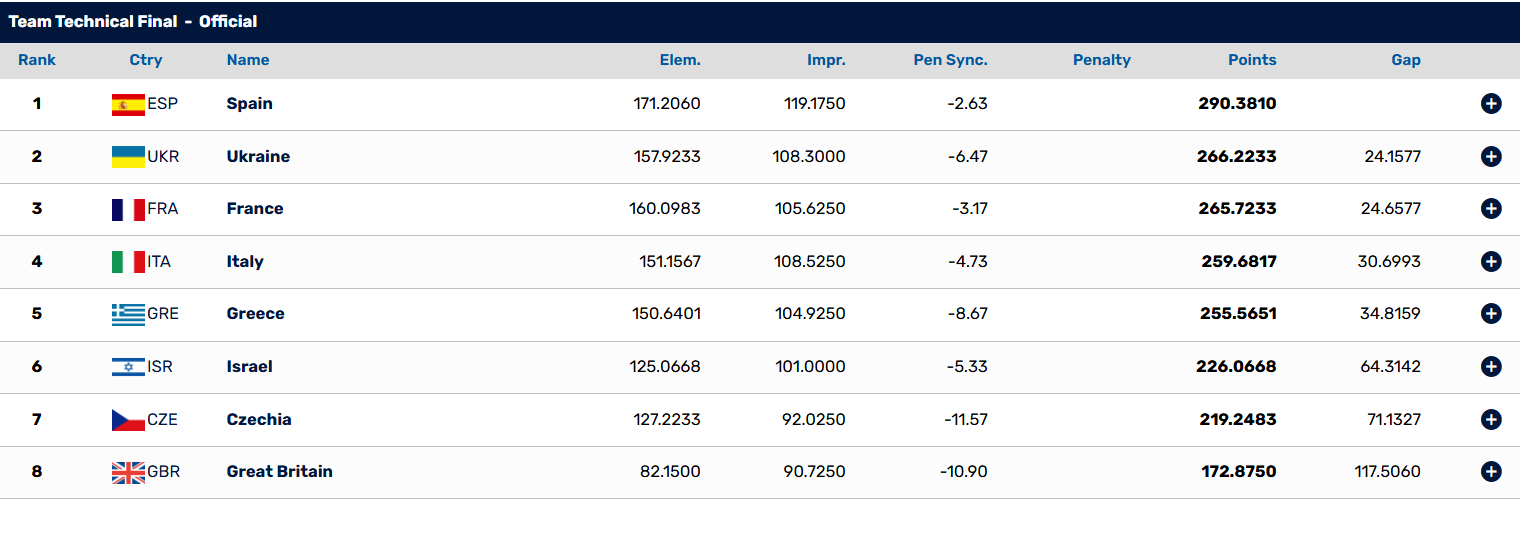Image resolution: width=1537 pixels, height=544 pixels.
Task: Click the Great Britain flag icon
Action: click(128, 472)
